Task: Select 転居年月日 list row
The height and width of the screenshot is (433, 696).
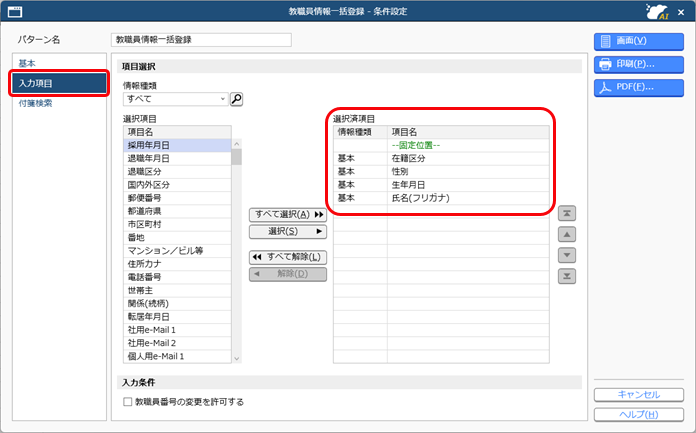Action: [177, 317]
